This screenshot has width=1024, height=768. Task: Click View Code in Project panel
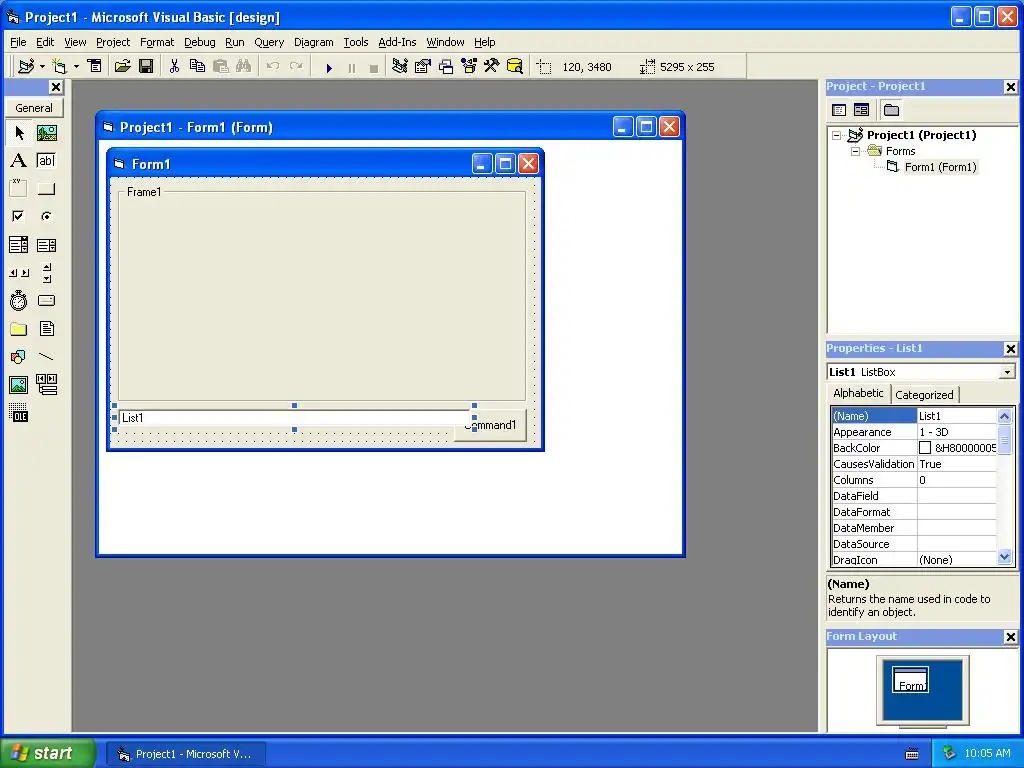coord(839,110)
